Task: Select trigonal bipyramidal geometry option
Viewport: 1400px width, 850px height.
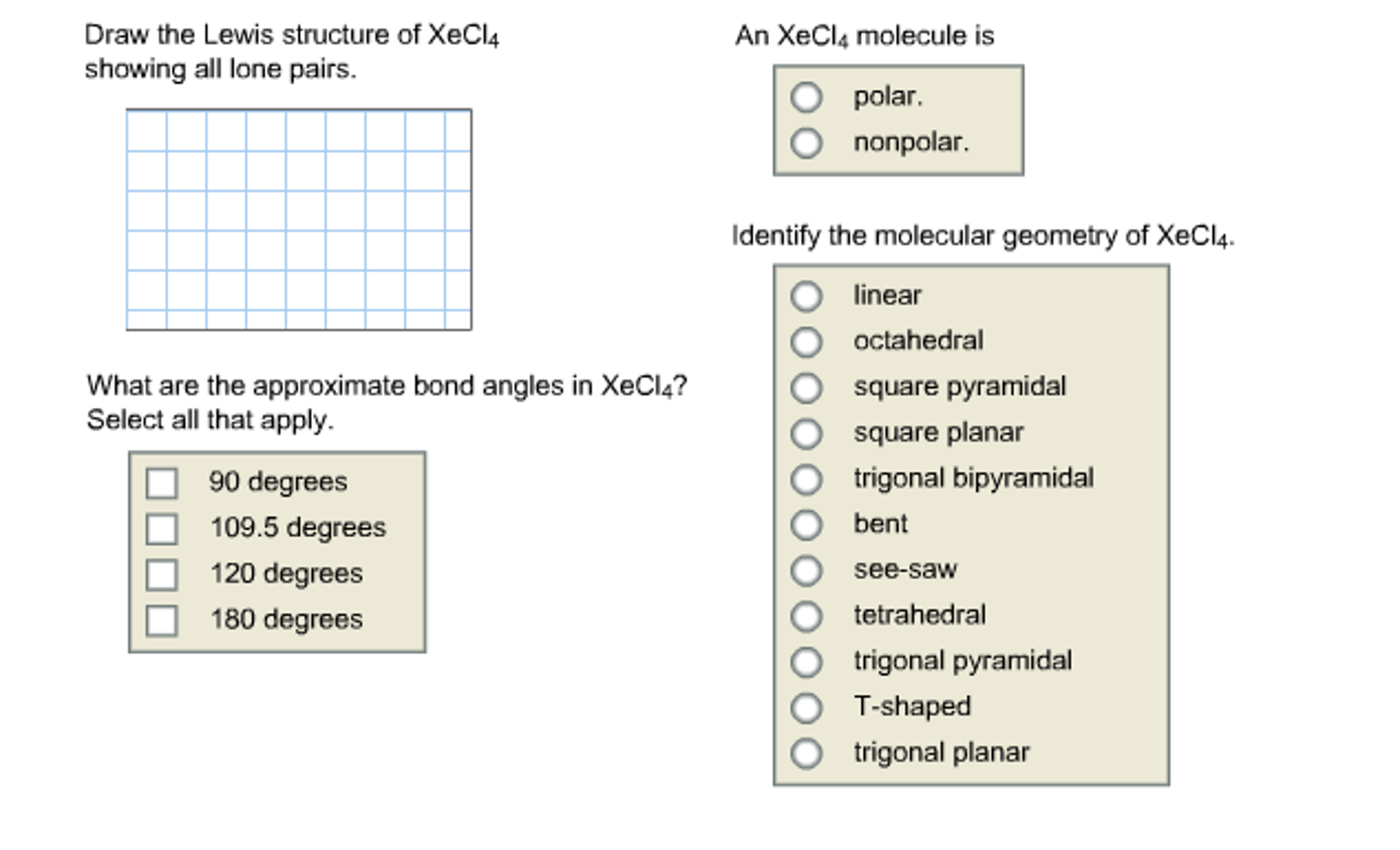Action: tap(805, 478)
